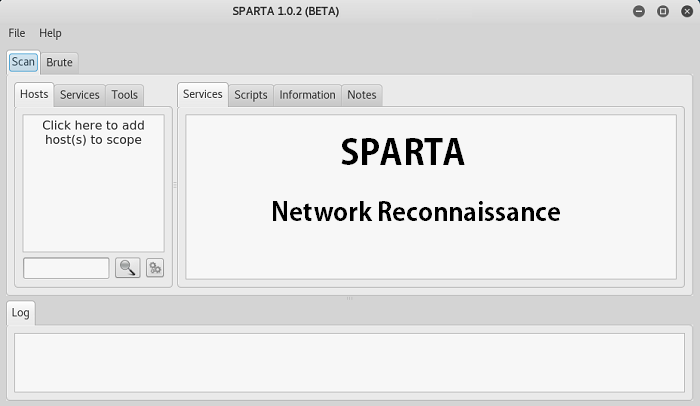View the Information tab
Screen dimensions: 700x406
[x=307, y=95]
